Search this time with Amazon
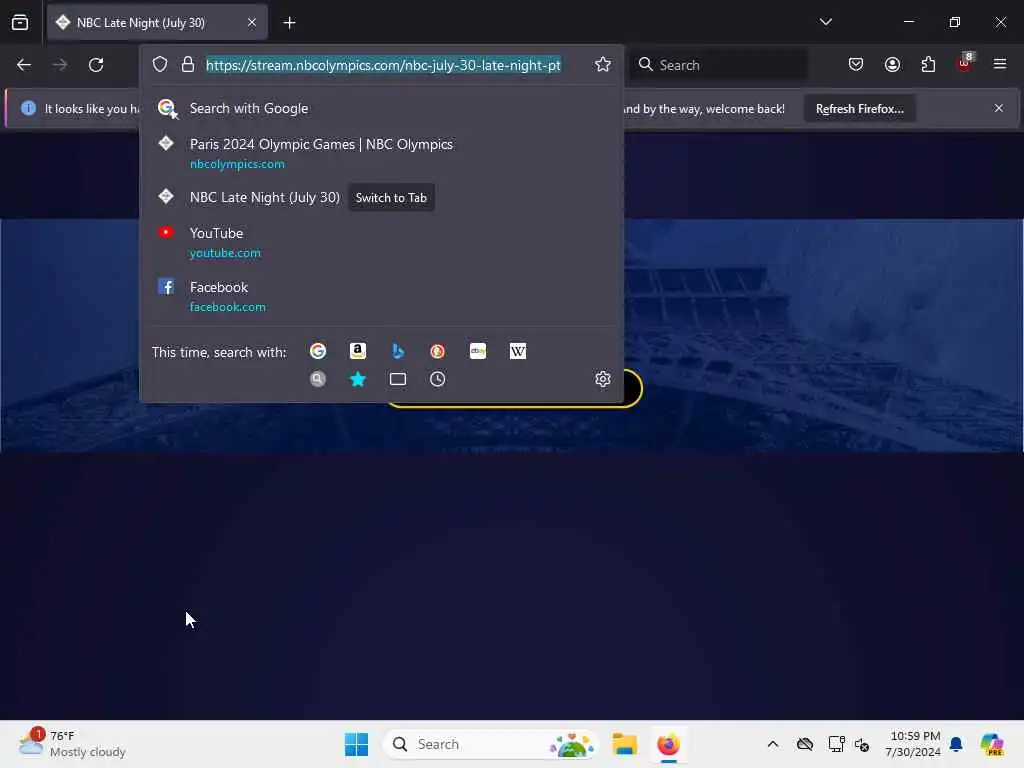Screen dimensions: 1024x768 point(358,351)
